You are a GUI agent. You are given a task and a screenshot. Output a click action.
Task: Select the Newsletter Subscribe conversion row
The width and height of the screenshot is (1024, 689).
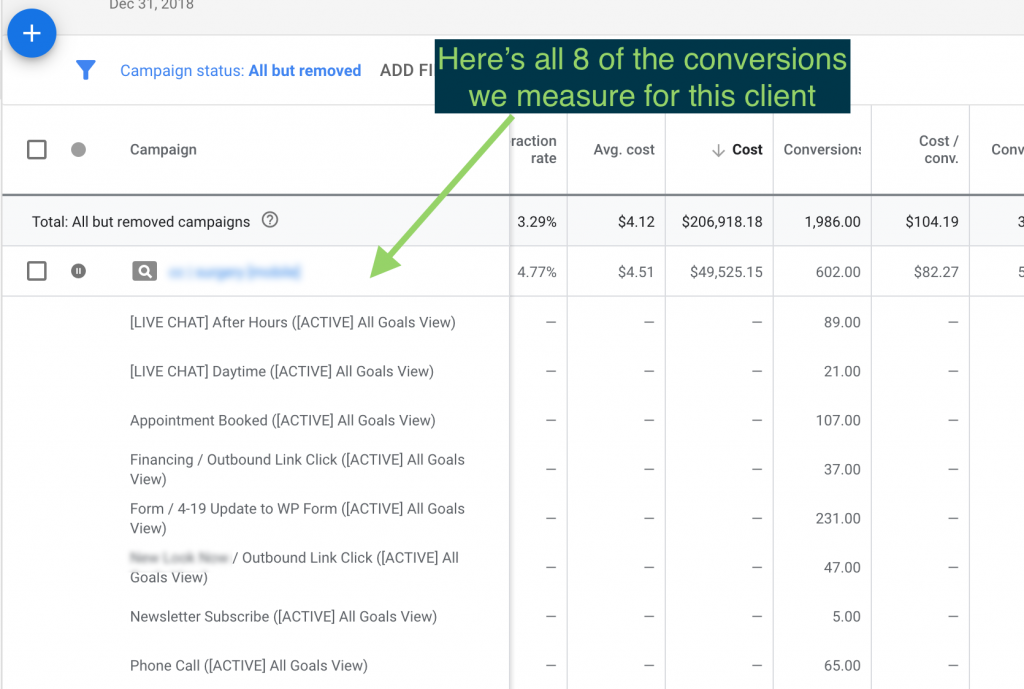(x=283, y=616)
